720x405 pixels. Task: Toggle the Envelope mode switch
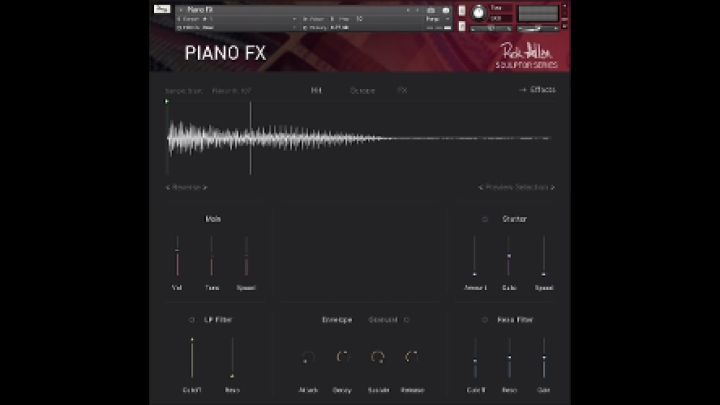click(407, 320)
